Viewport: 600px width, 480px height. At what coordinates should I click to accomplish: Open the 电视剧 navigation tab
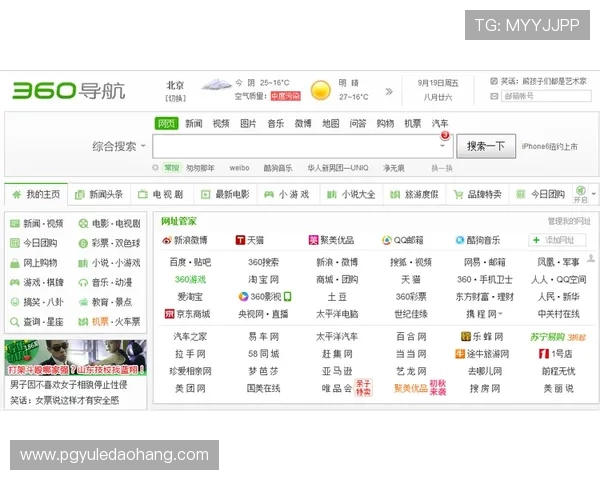(161, 194)
